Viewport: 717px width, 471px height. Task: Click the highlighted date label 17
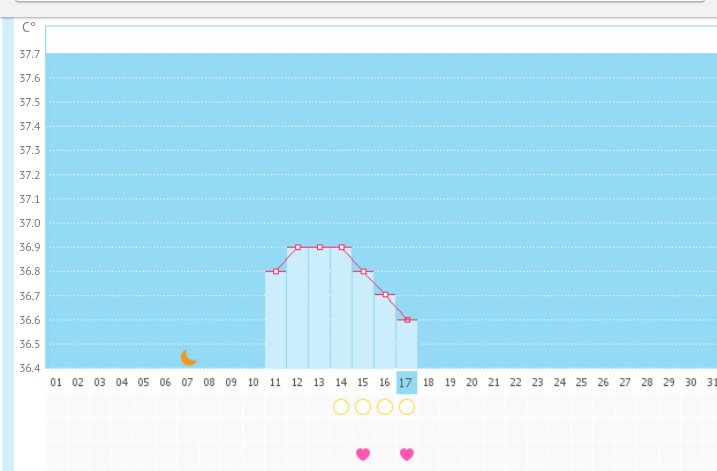pyautogui.click(x=406, y=382)
